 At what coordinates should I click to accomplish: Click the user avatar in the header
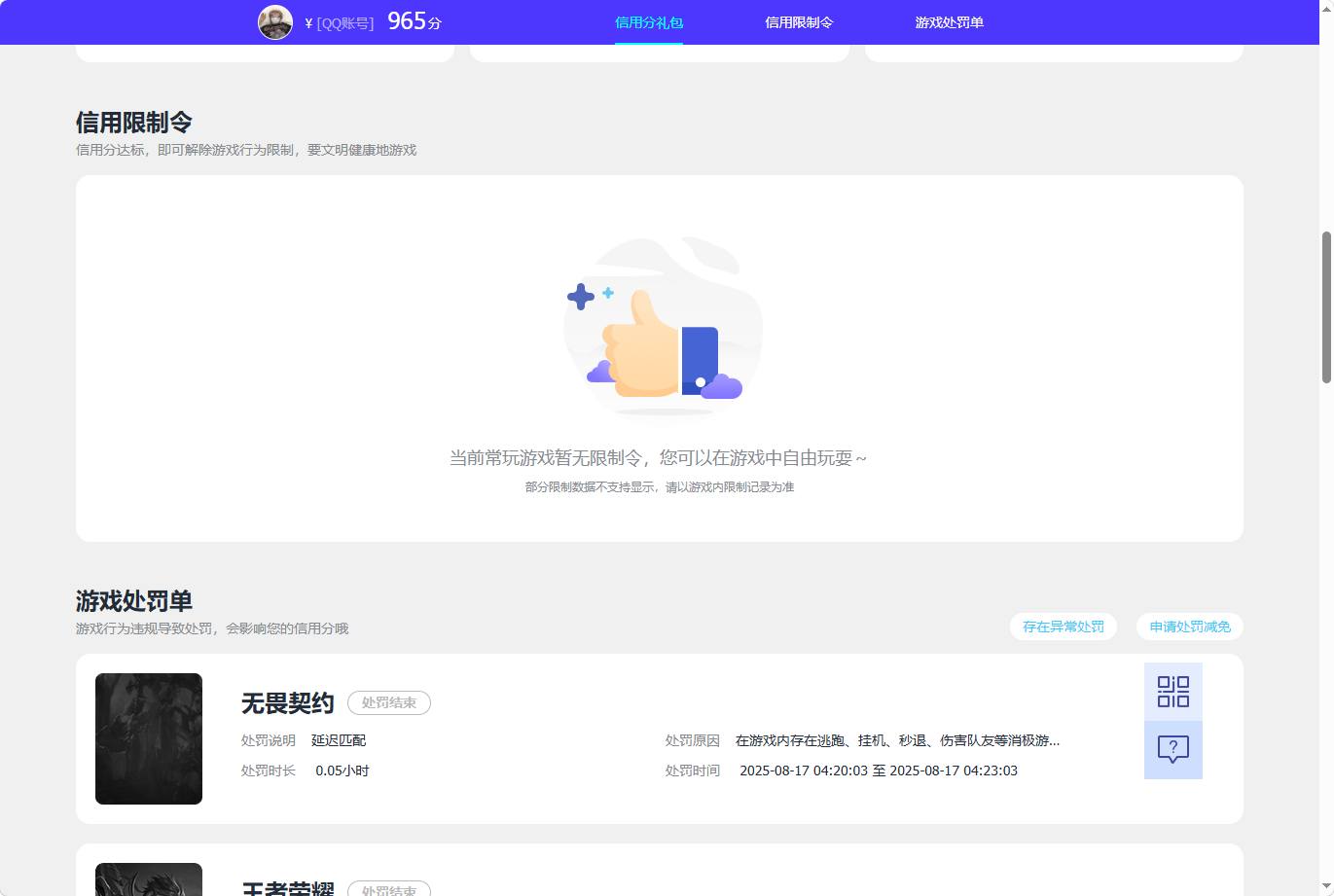pyautogui.click(x=275, y=21)
